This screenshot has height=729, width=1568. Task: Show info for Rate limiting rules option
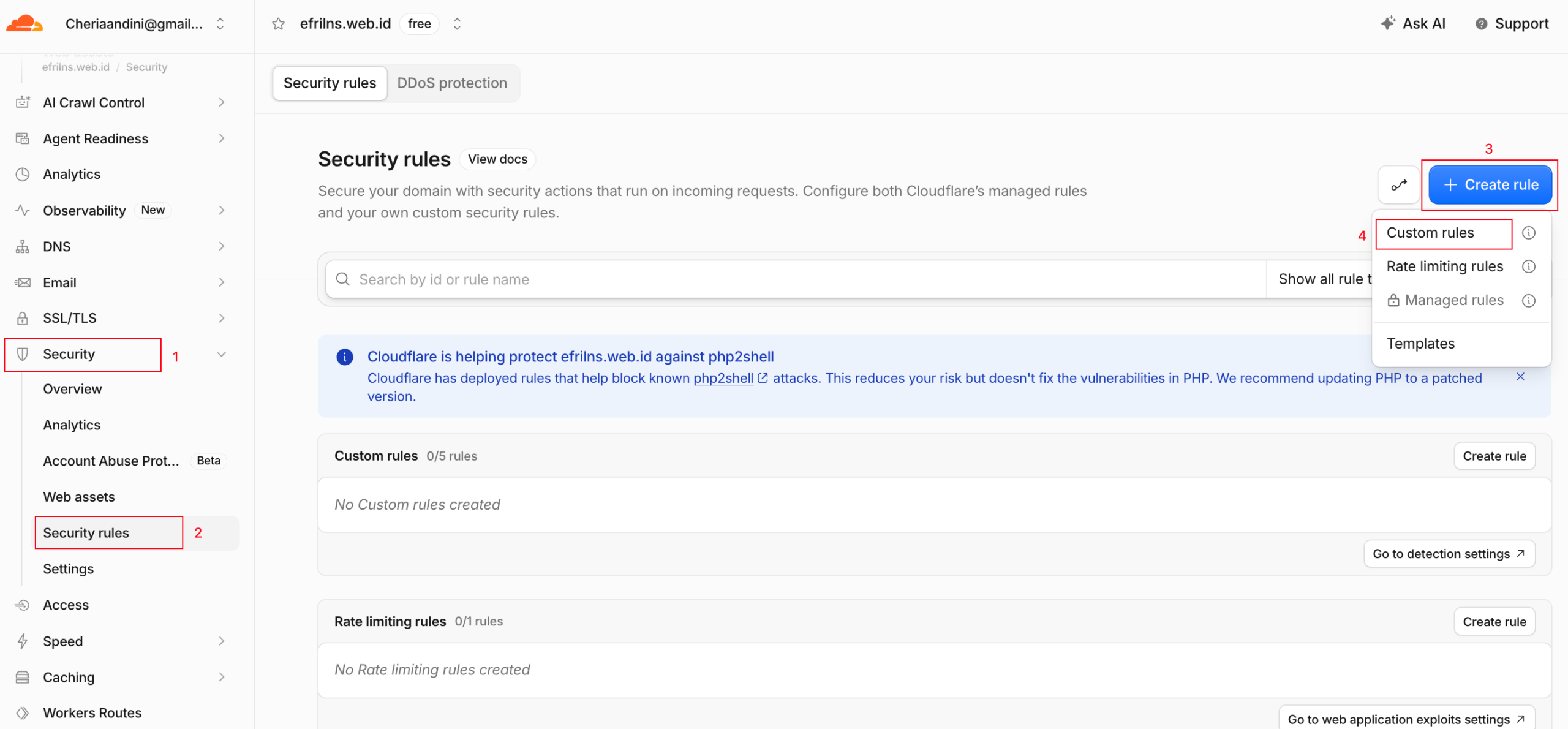point(1529,266)
